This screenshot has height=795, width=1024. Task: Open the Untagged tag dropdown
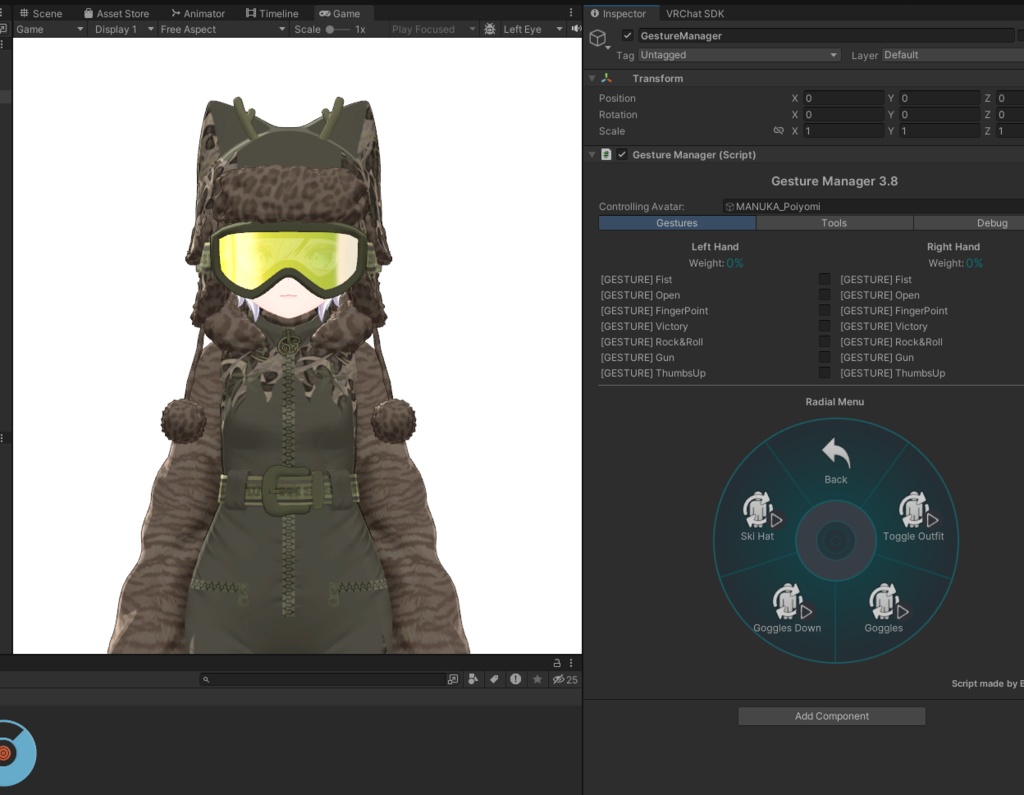pos(738,55)
